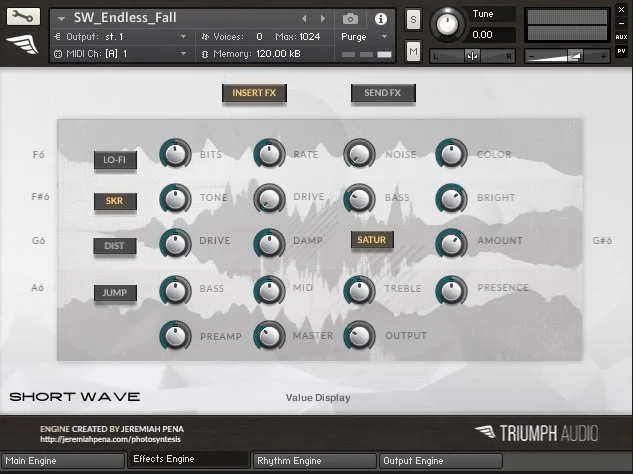
Task: Click the camera snapshot icon
Action: tap(350, 19)
